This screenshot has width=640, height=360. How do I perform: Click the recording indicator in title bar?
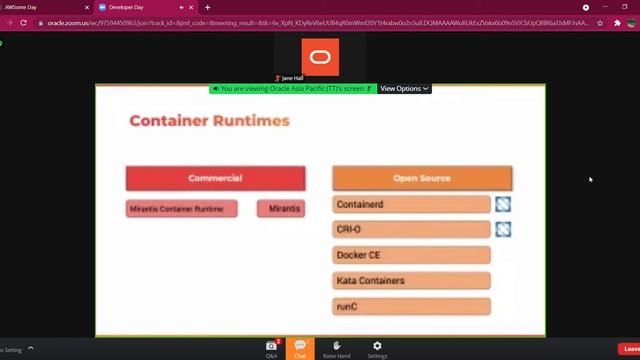[586, 7]
